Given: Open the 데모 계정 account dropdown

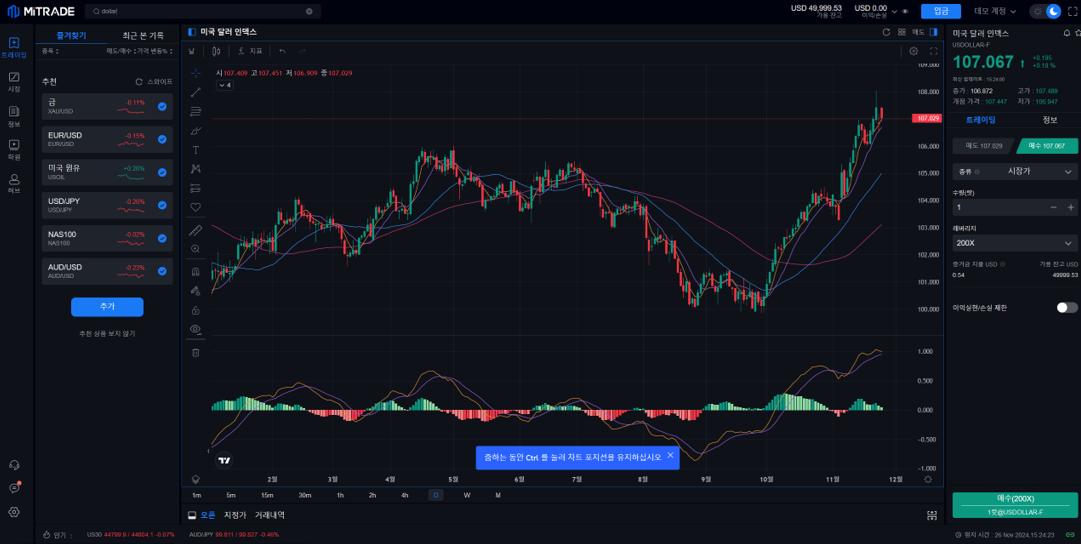Looking at the screenshot, I should coord(995,11).
